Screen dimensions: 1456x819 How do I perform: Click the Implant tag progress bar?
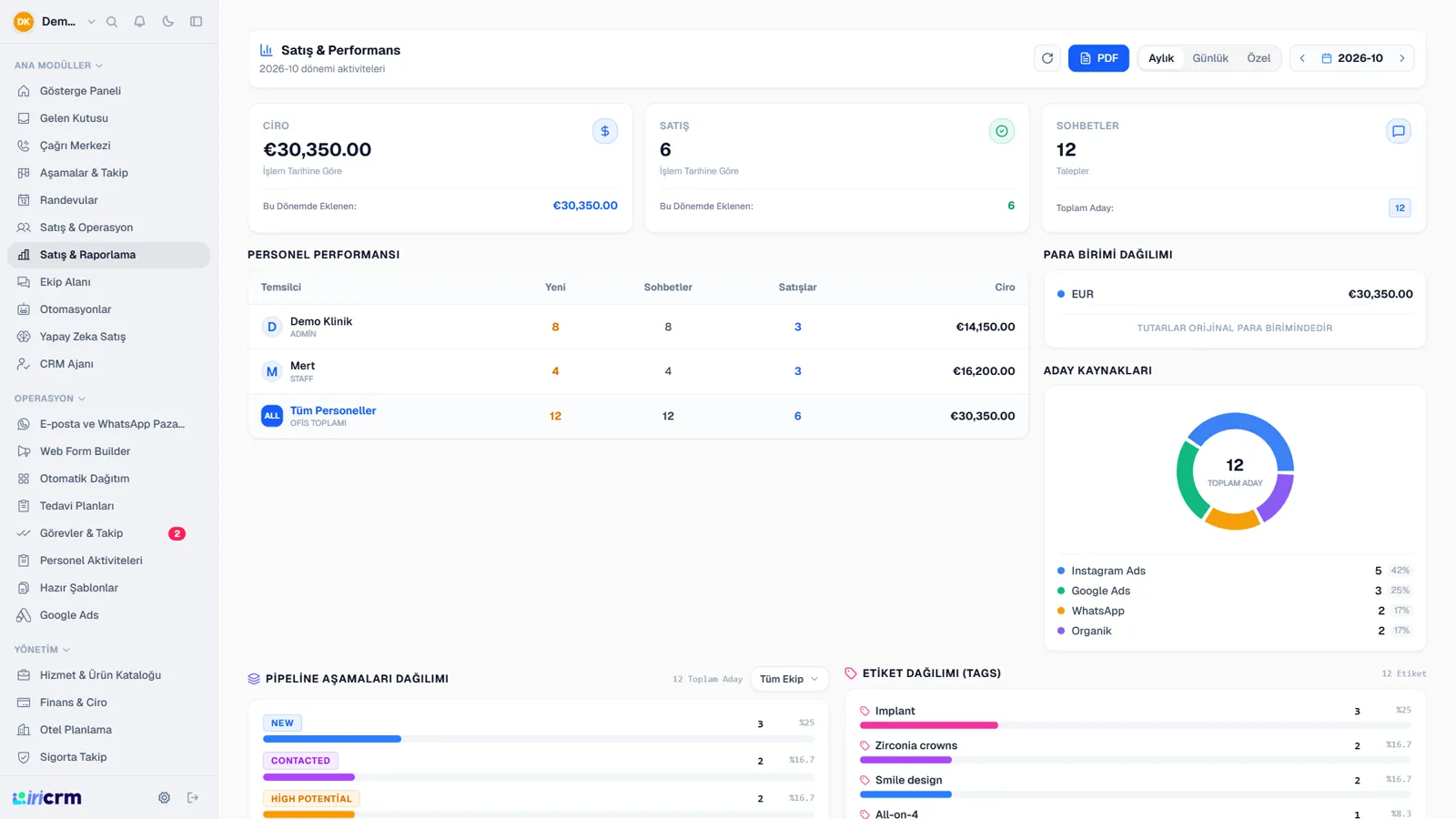(x=1136, y=725)
